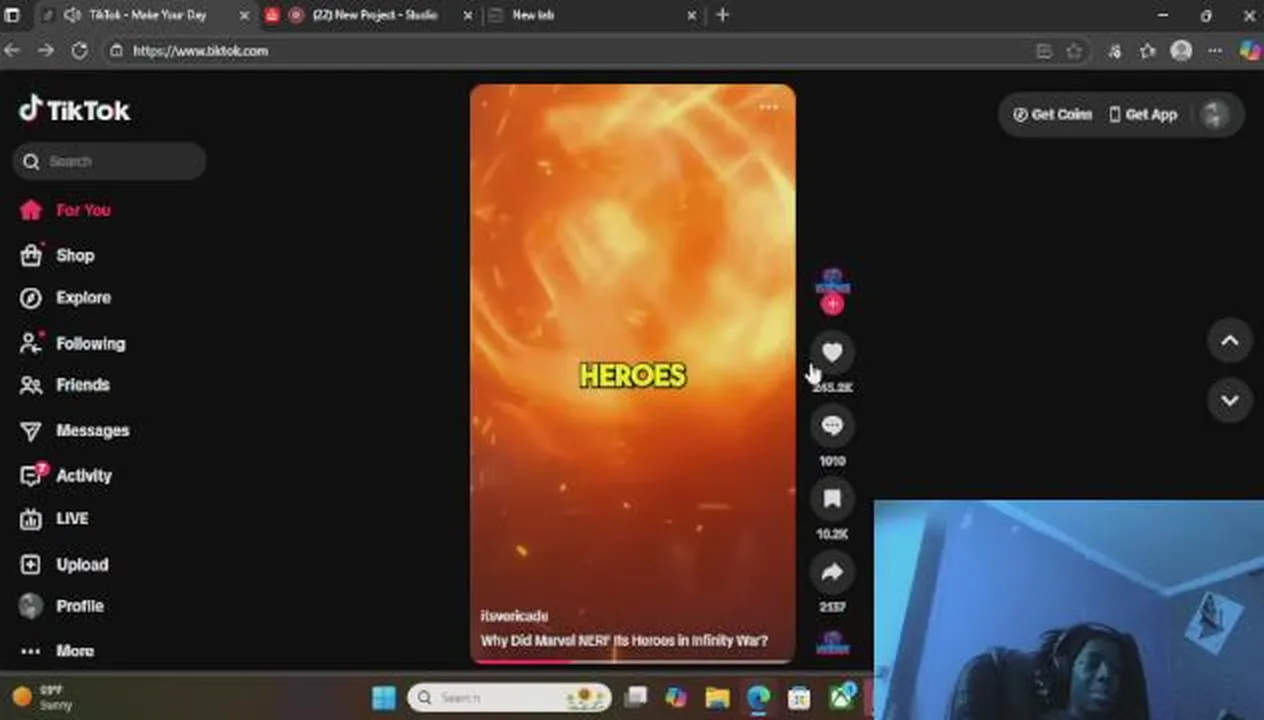Open Microsoft Store from the taskbar
The image size is (1264, 720).
pos(799,697)
